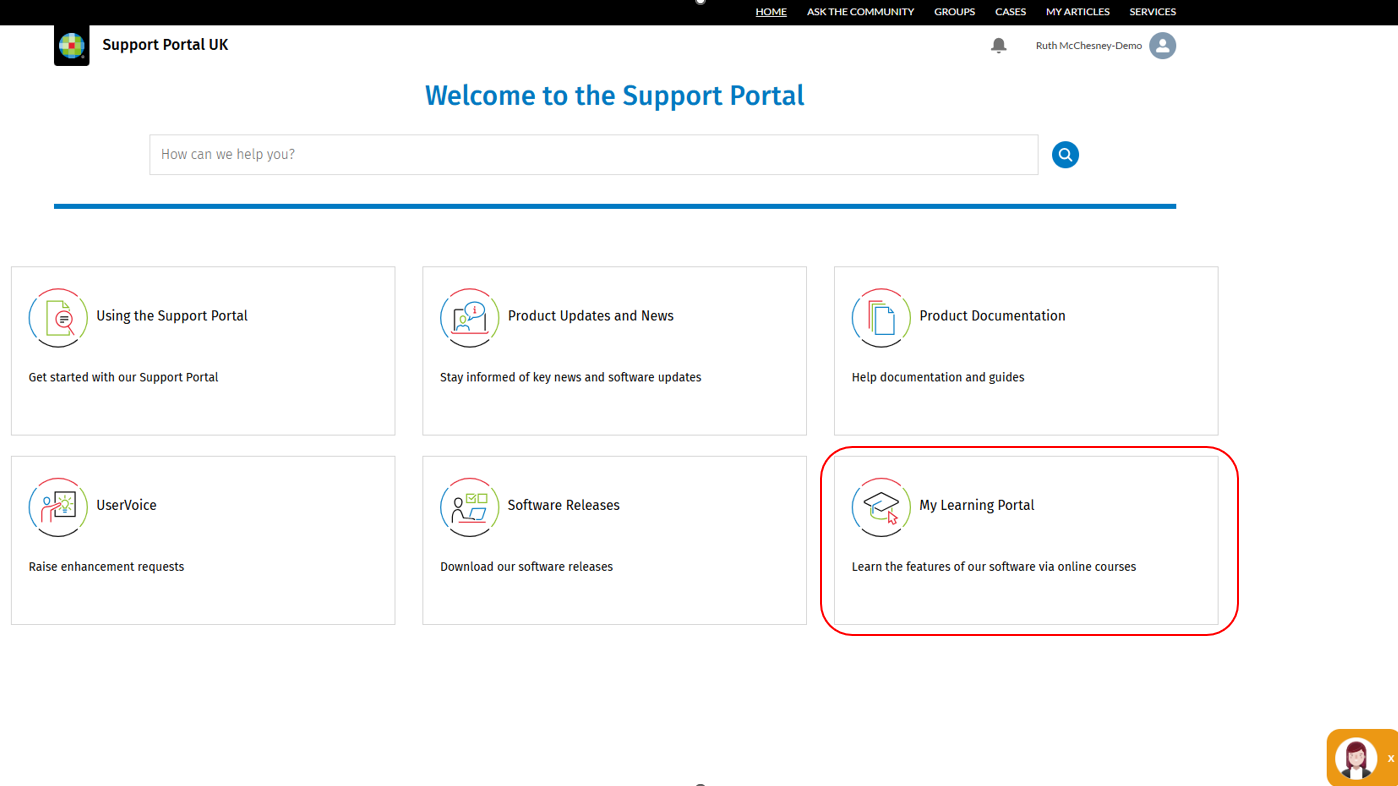The height and width of the screenshot is (786, 1398).
Task: Open MY ARTICLES from top menu
Action: point(1077,12)
